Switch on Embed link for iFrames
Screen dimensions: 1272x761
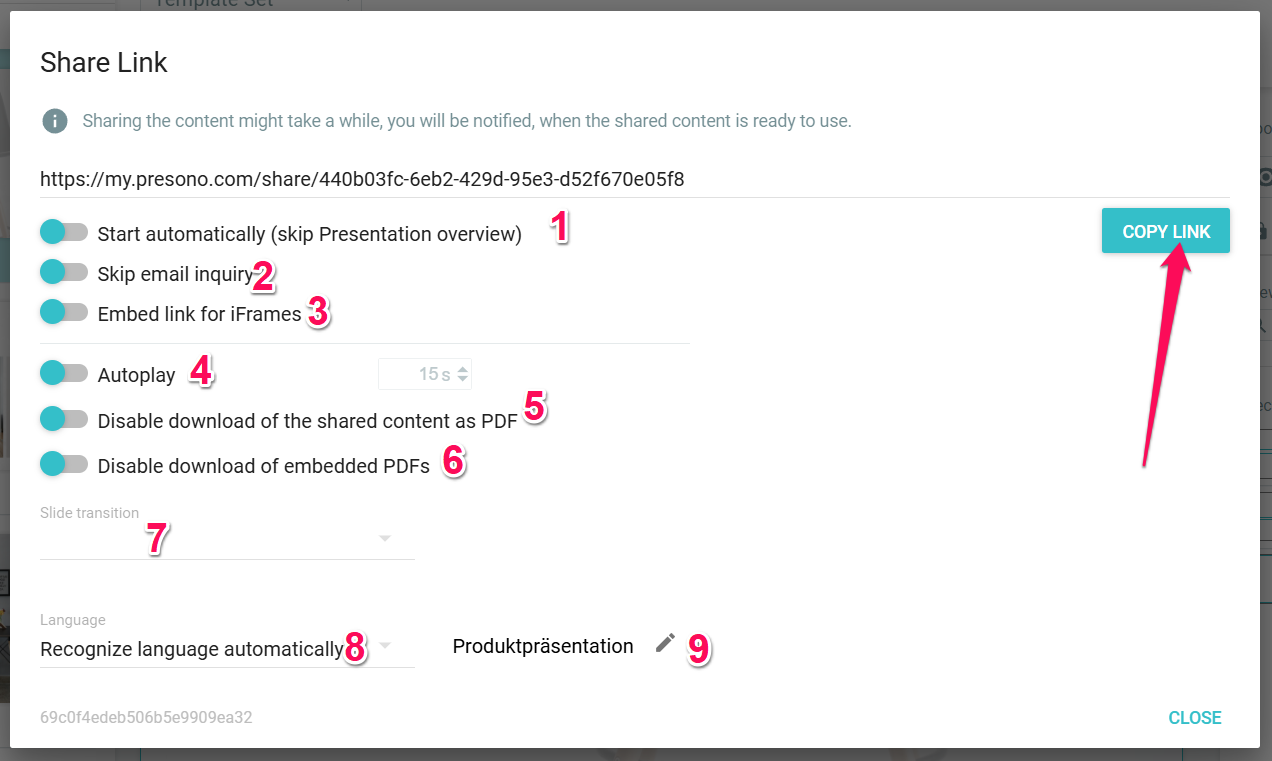coord(64,312)
